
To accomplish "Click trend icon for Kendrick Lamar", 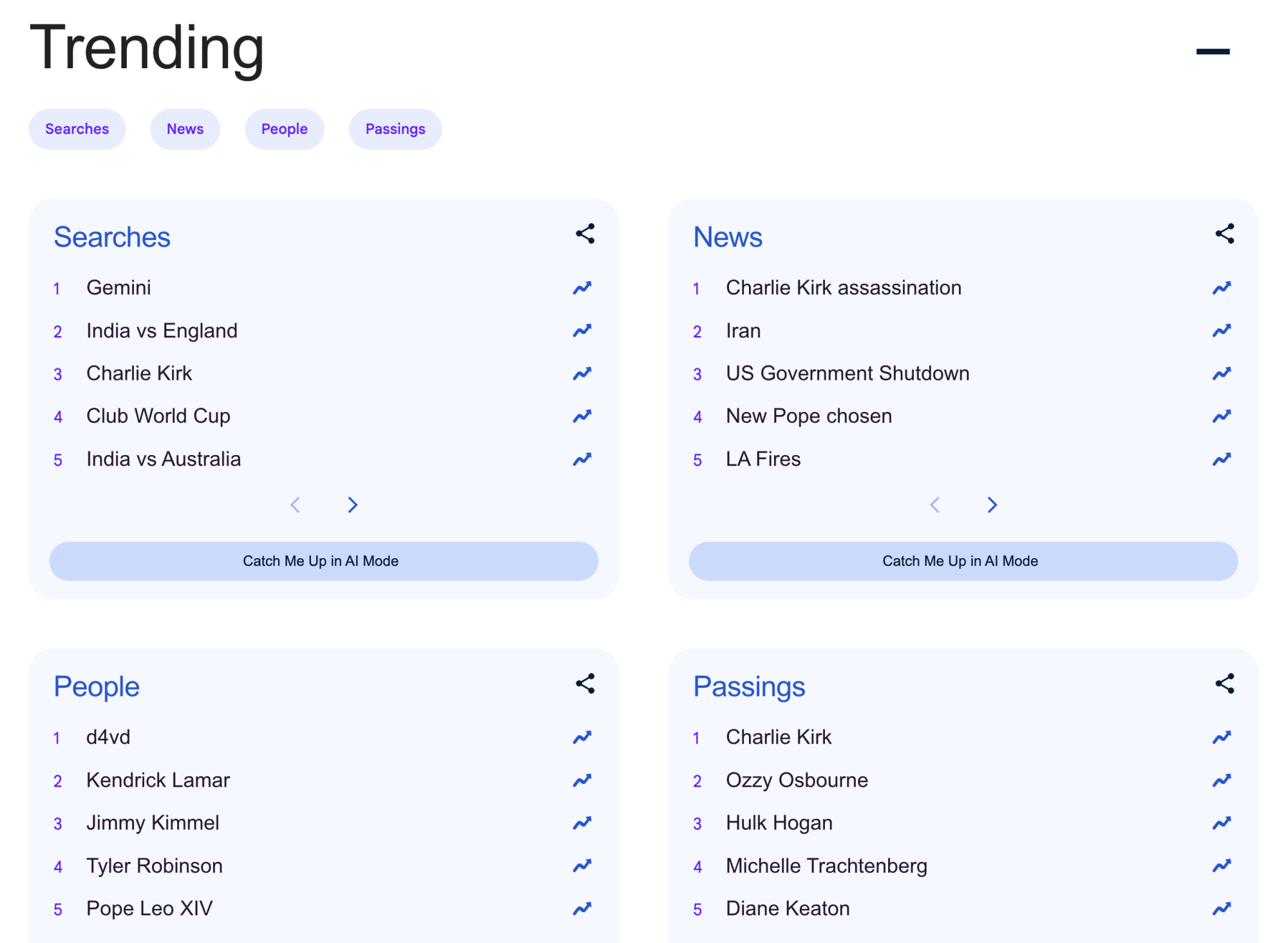I will 582,781.
